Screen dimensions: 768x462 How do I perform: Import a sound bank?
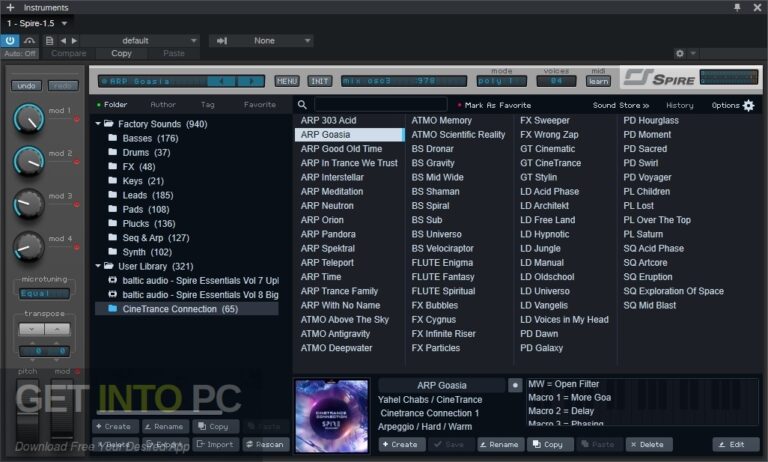(216, 444)
